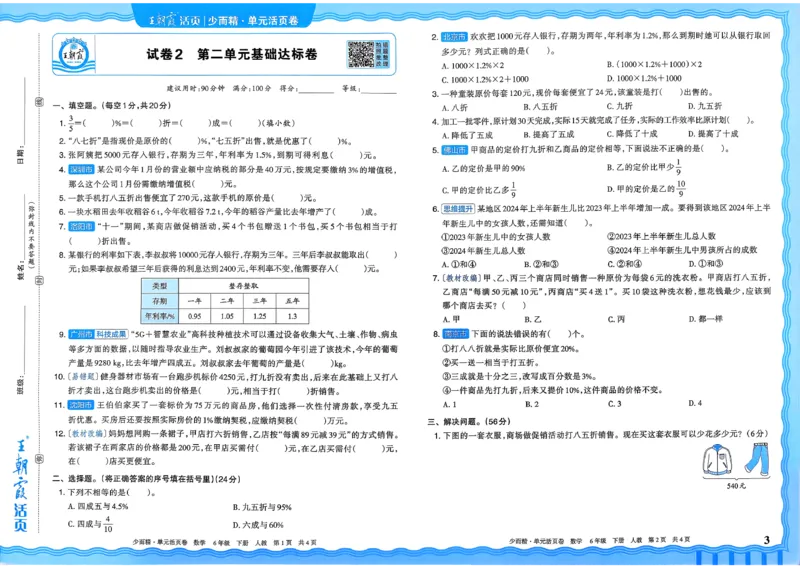
Task: Select option A. 降低了五成
Action: click(467, 135)
